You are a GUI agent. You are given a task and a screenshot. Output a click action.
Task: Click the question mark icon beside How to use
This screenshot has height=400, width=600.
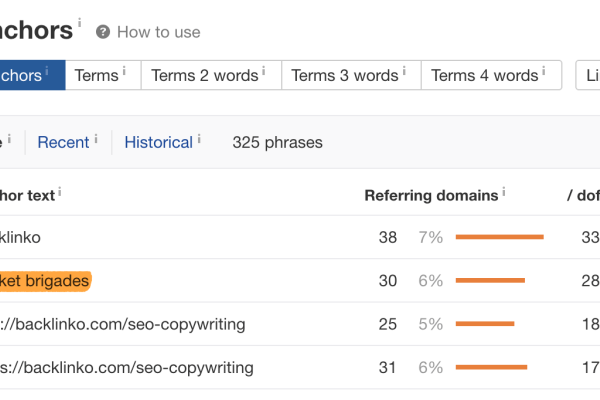pyautogui.click(x=103, y=32)
